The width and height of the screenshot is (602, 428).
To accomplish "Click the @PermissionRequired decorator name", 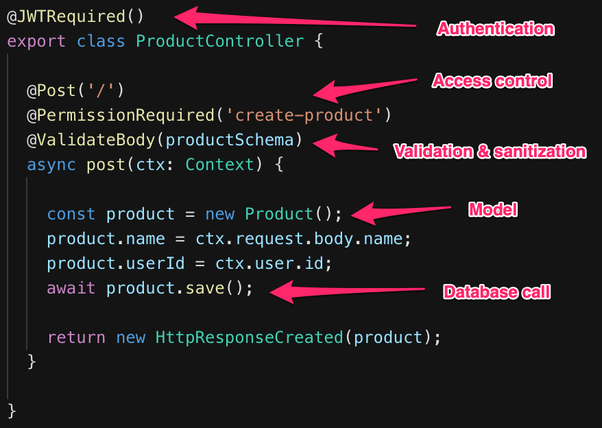I will coord(120,115).
